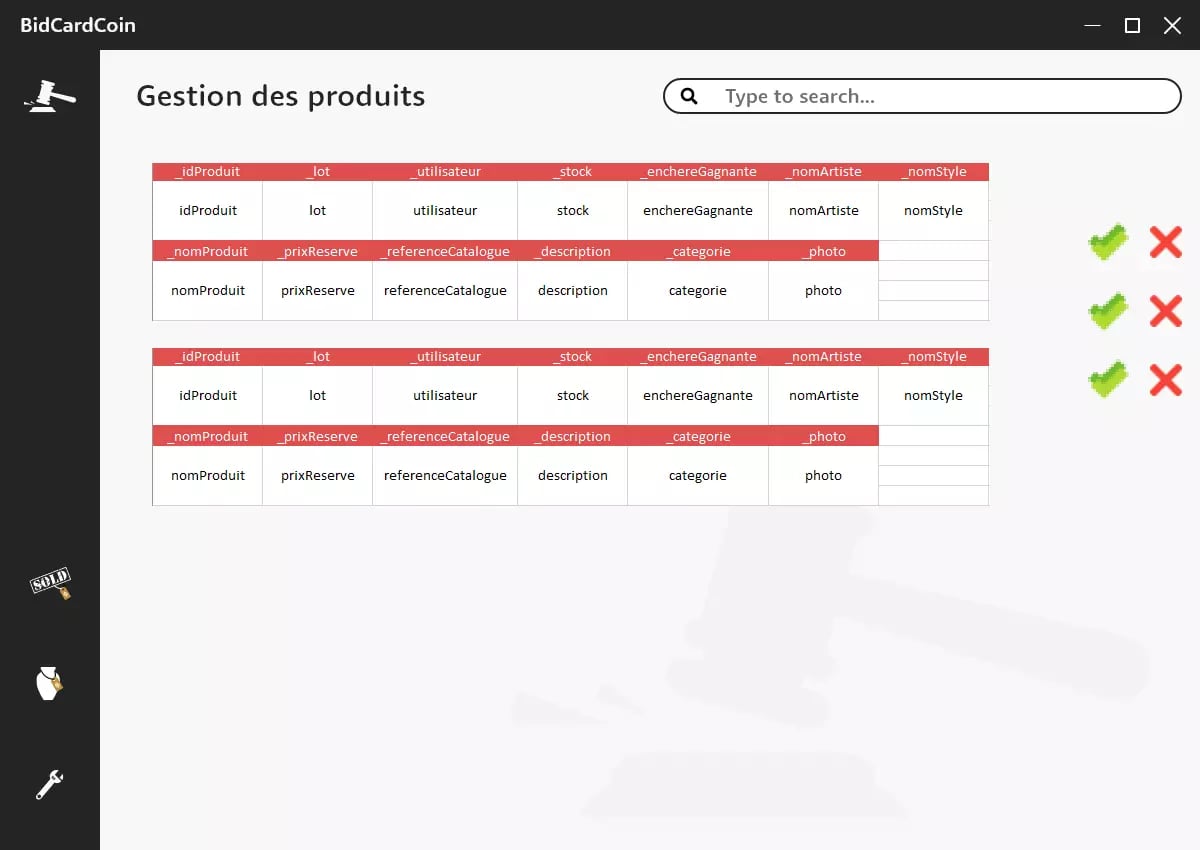Image resolution: width=1200 pixels, height=850 pixels.
Task: Open the vase products sidebar icon
Action: [49, 684]
